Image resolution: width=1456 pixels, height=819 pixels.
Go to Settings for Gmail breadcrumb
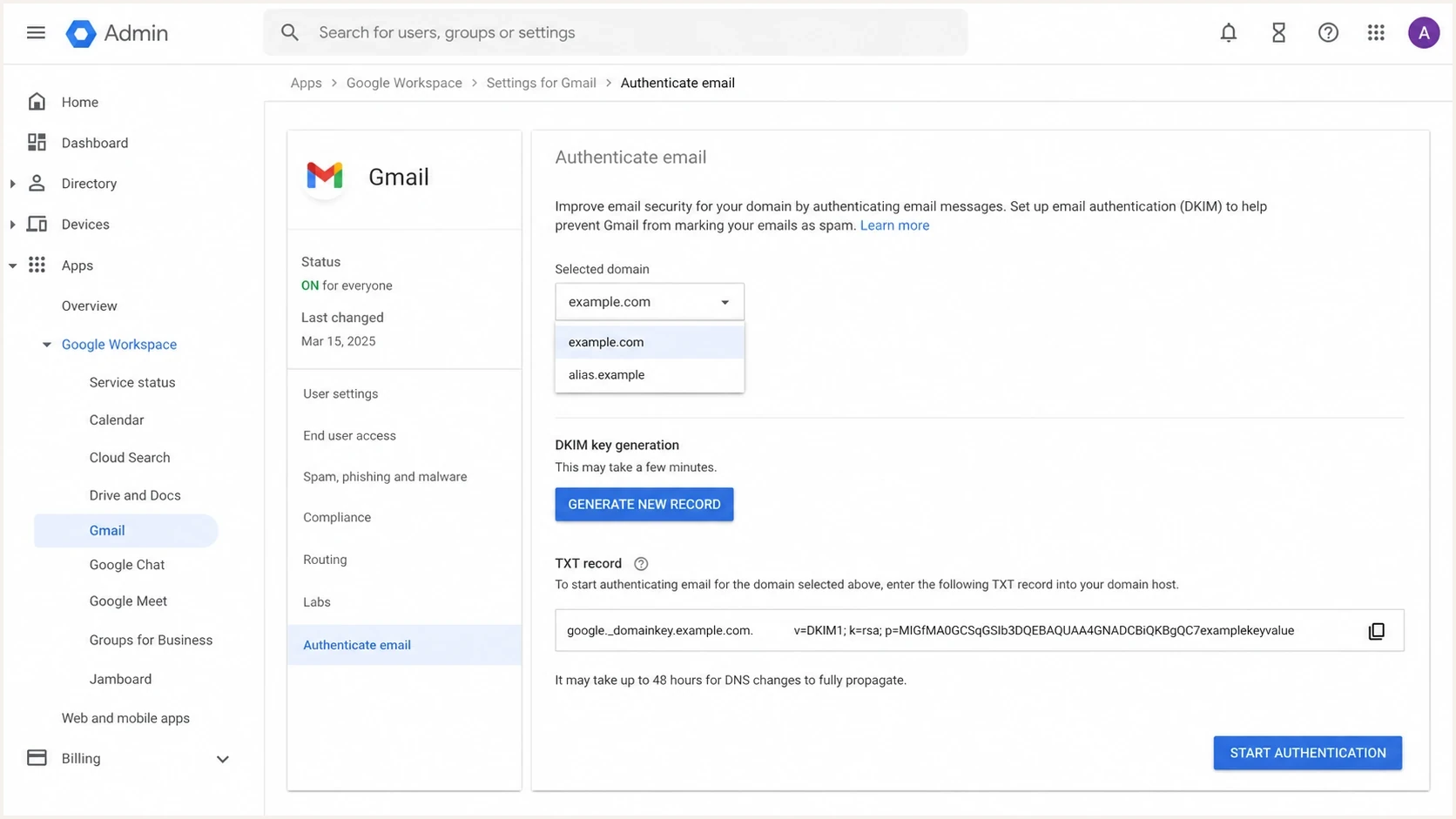coord(541,83)
